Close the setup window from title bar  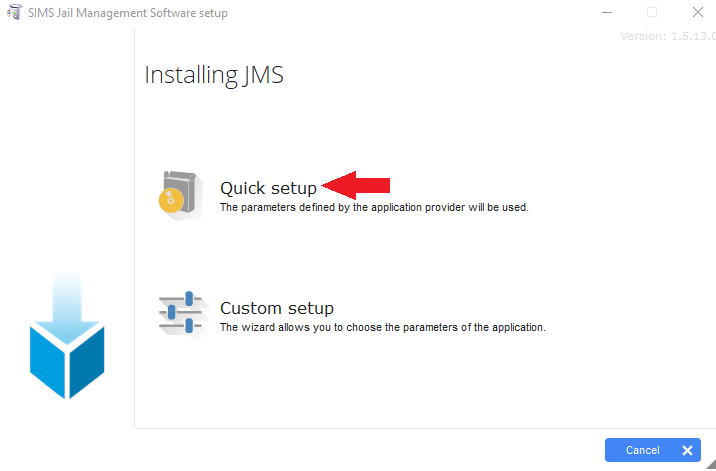click(697, 12)
